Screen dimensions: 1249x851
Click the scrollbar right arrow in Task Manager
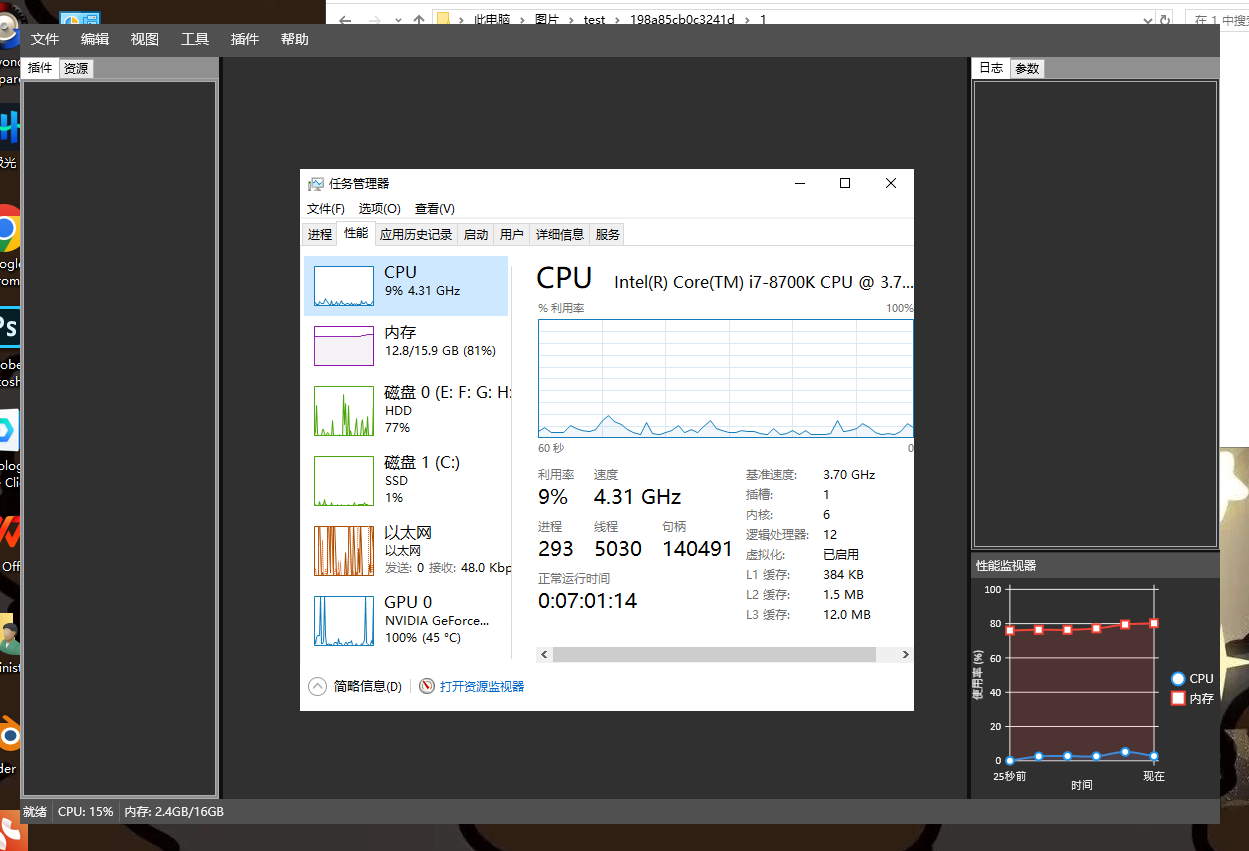tap(905, 654)
